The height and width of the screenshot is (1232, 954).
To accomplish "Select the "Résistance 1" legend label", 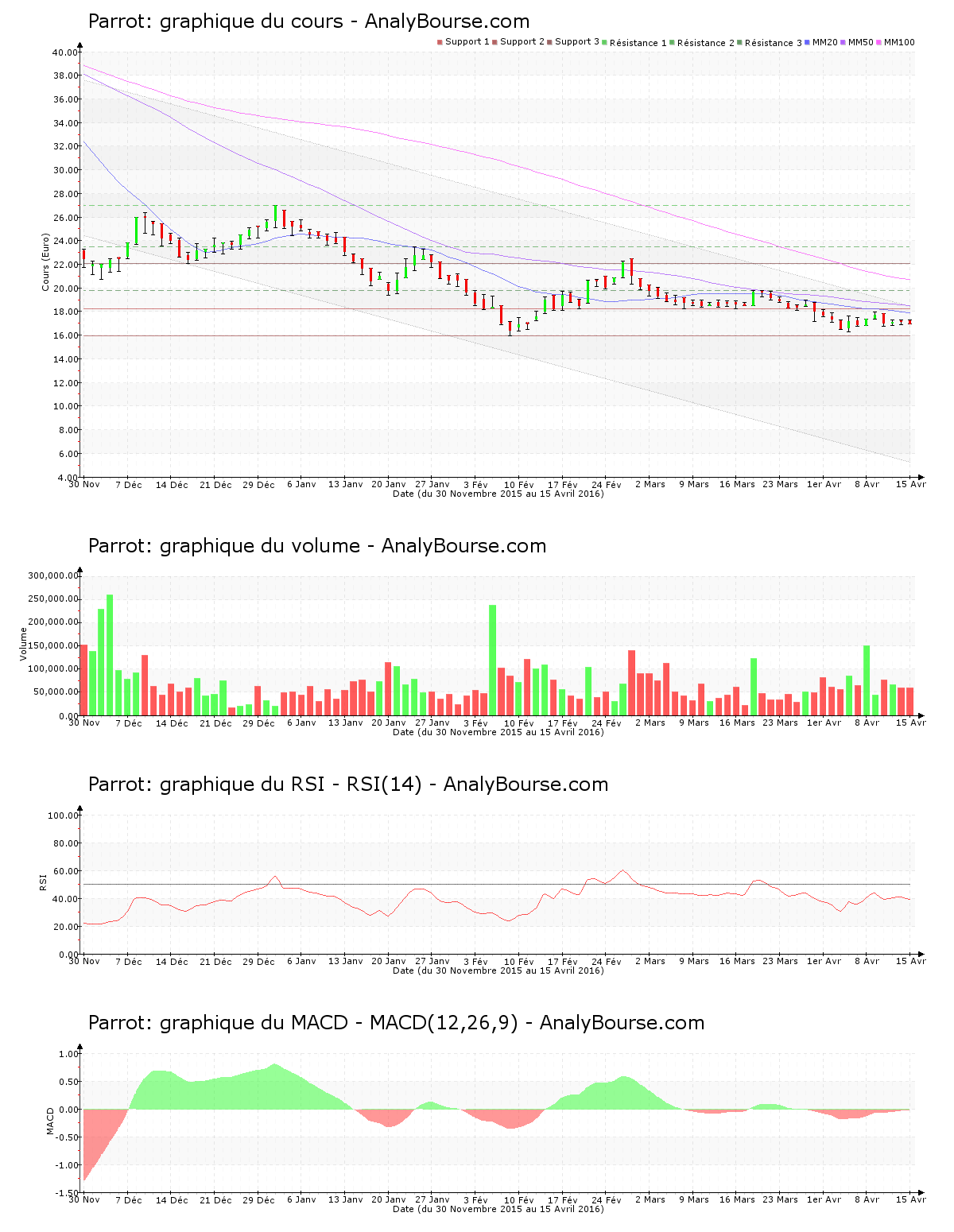I will pos(638,43).
